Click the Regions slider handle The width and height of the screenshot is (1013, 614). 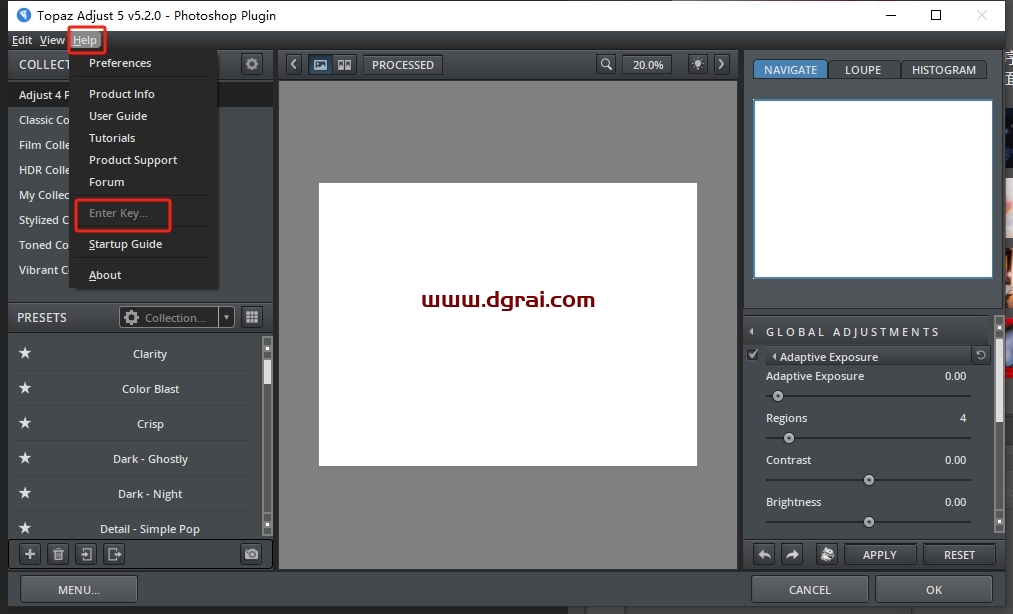[x=788, y=438]
